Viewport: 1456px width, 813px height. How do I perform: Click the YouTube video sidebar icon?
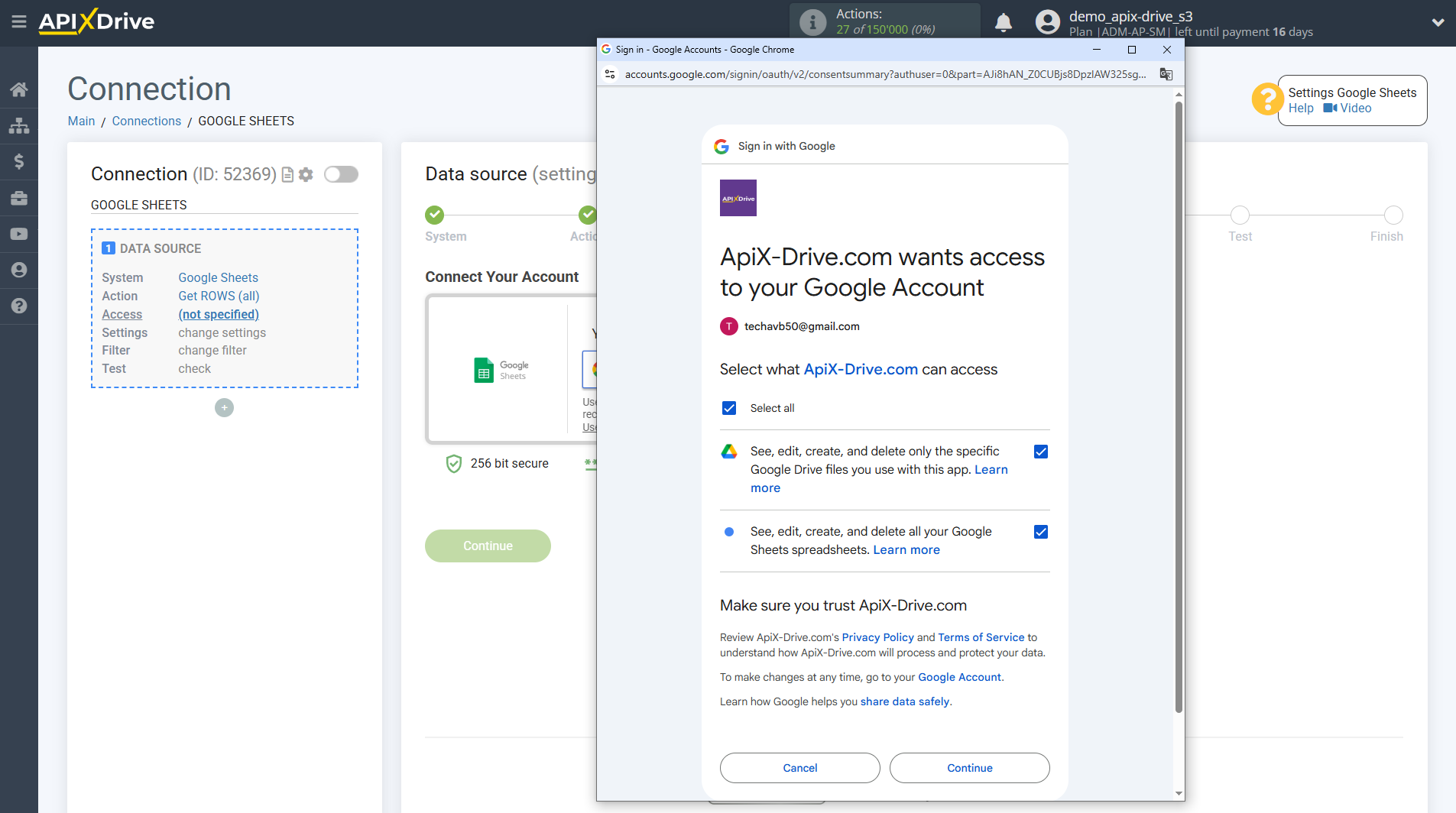19,234
